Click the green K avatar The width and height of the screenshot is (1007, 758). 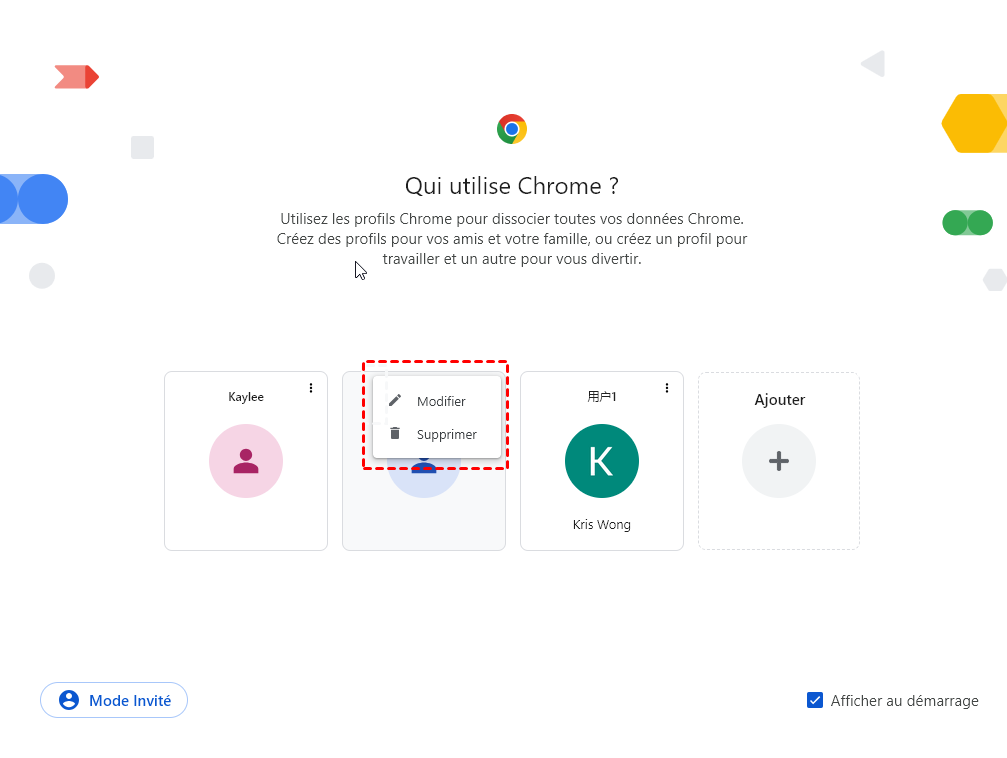point(601,461)
